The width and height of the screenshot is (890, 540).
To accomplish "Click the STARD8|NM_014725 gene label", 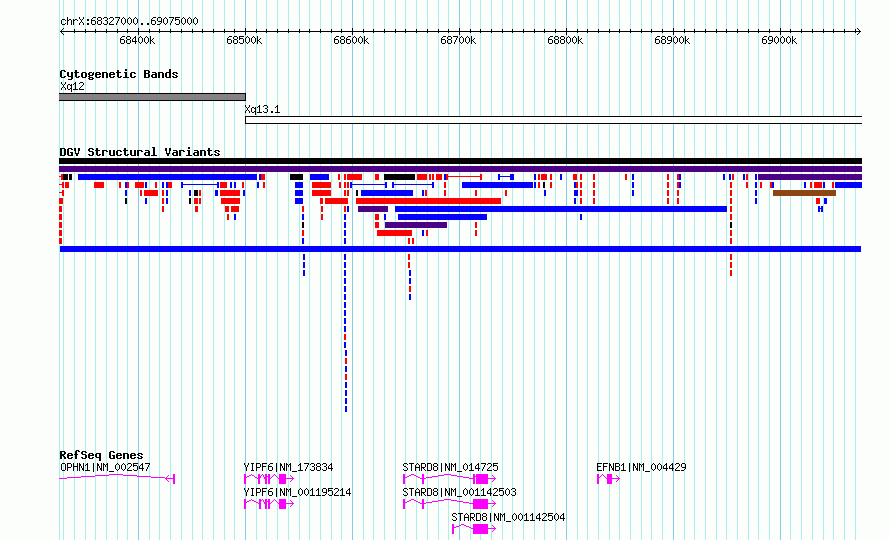I will [450, 467].
